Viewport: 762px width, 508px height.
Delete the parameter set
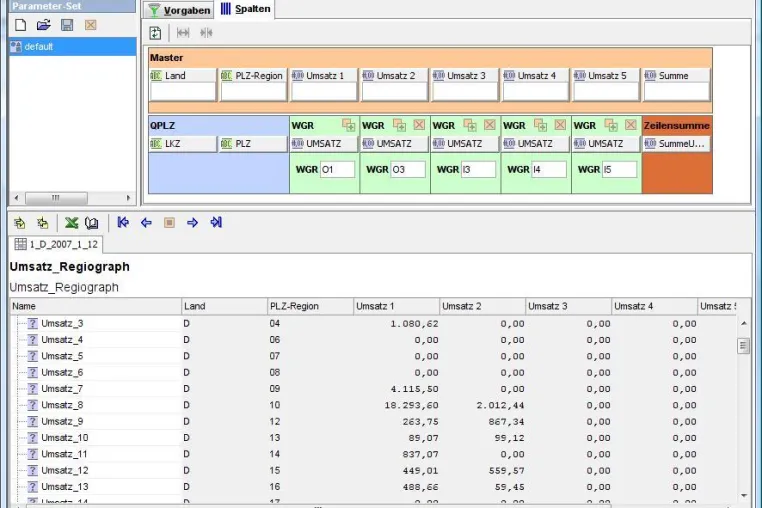(90, 25)
